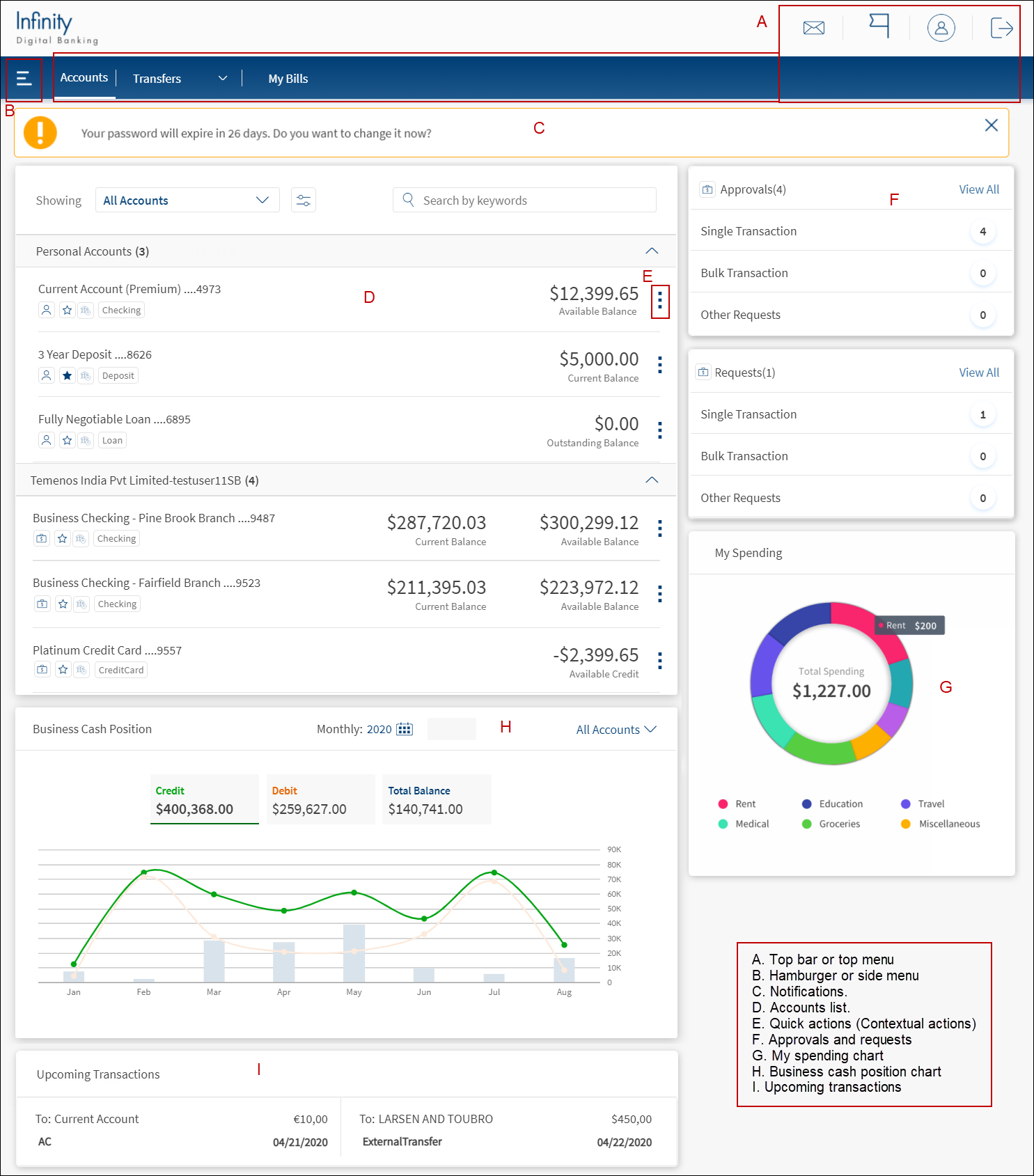Select the Accounts tab
This screenshot has width=1034, height=1176.
(84, 78)
